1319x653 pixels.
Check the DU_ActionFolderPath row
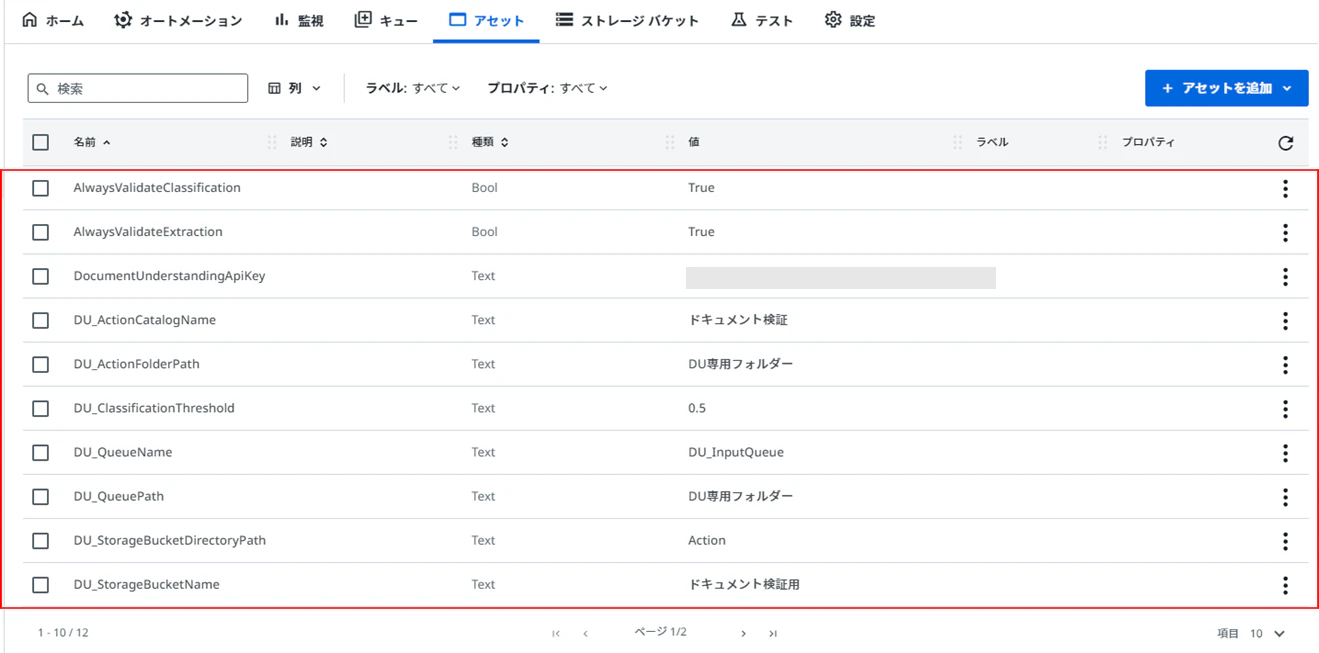(40, 364)
